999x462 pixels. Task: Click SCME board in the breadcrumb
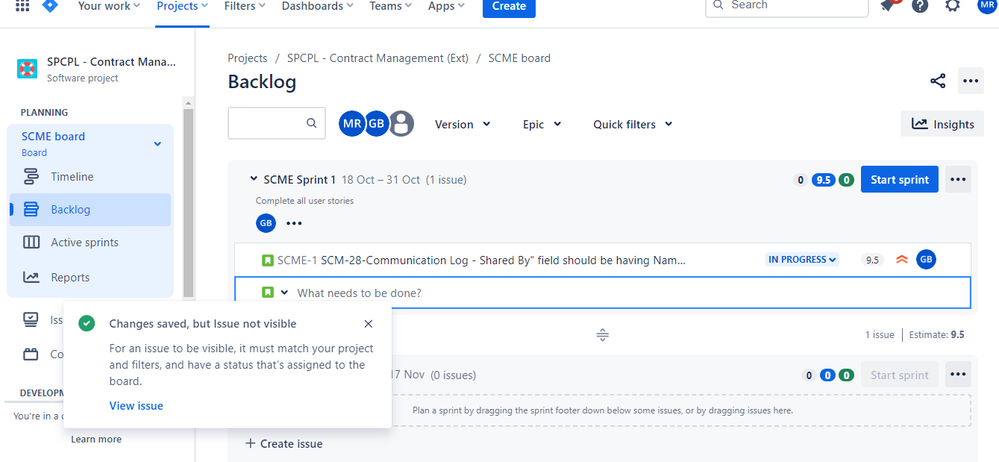point(519,58)
